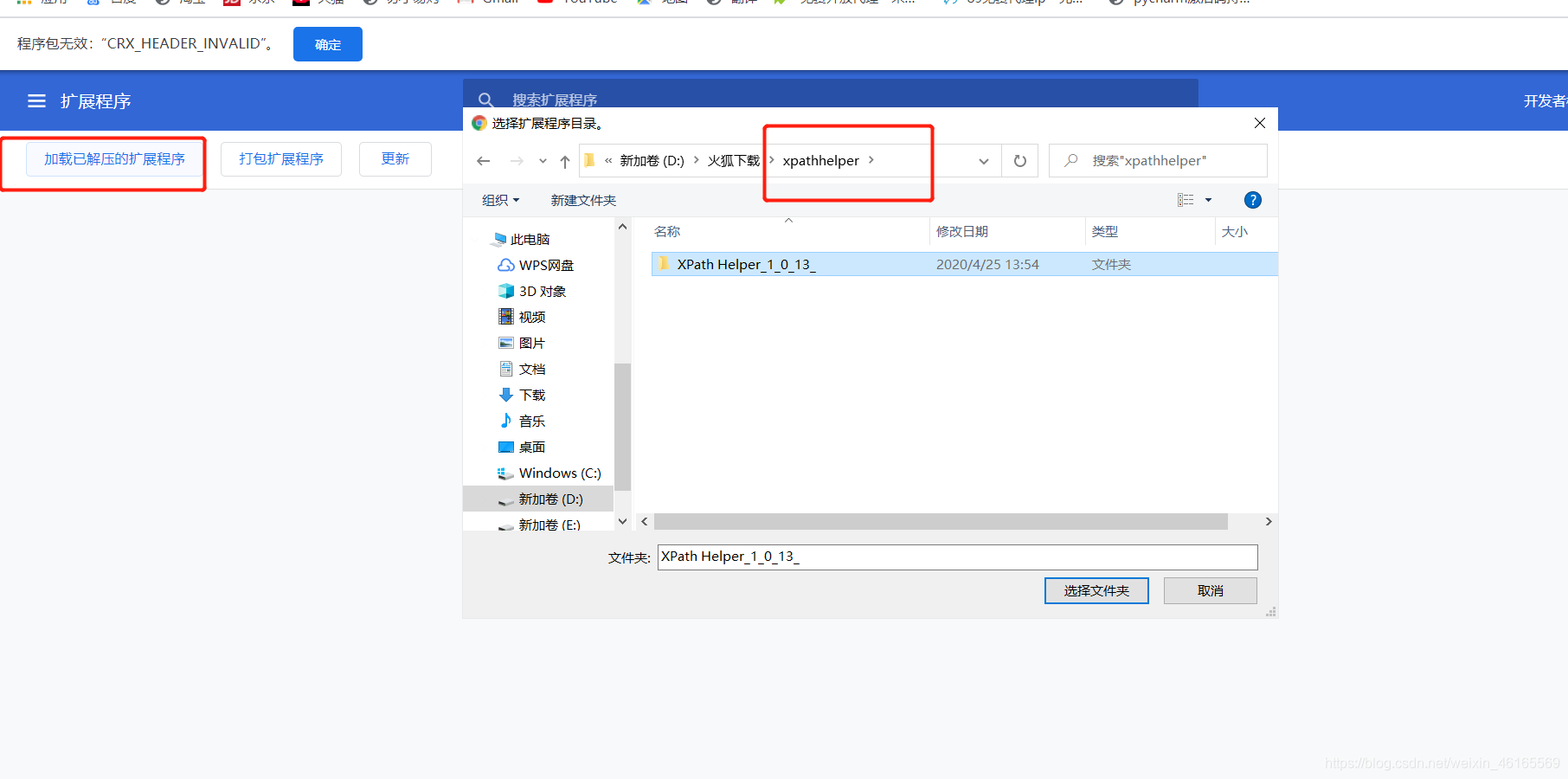This screenshot has height=779, width=1568.
Task: Open 文档 folder in the sidebar
Action: [522, 369]
